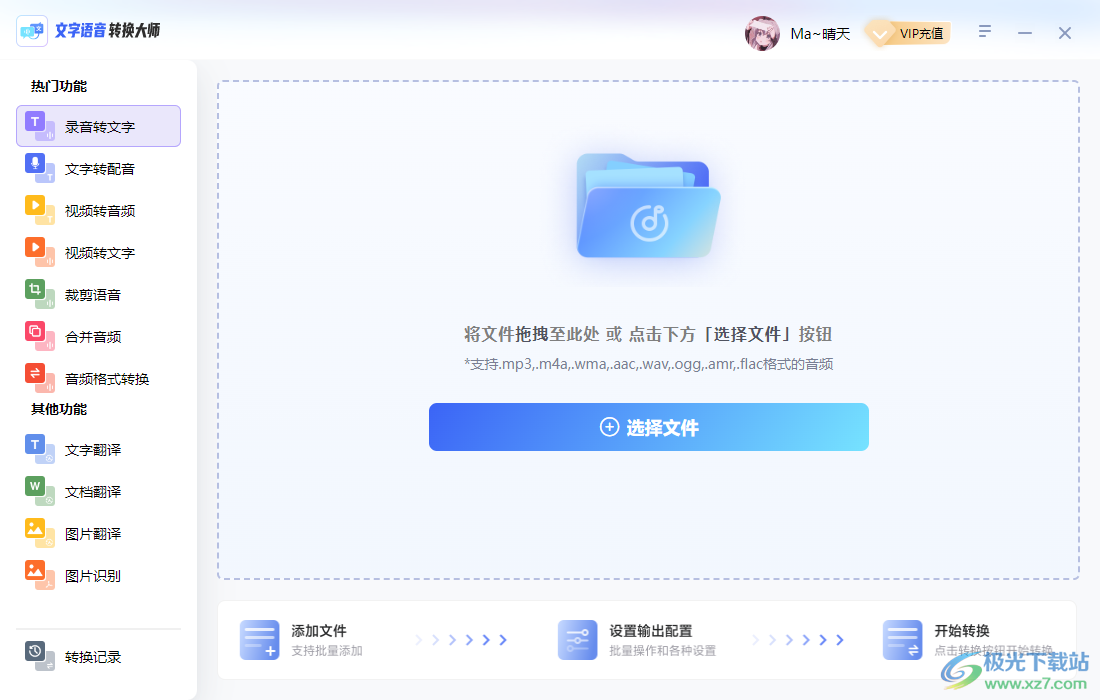Screen dimensions: 1100x700
Task: Click the 选择文件 select file button
Action: 649,427
